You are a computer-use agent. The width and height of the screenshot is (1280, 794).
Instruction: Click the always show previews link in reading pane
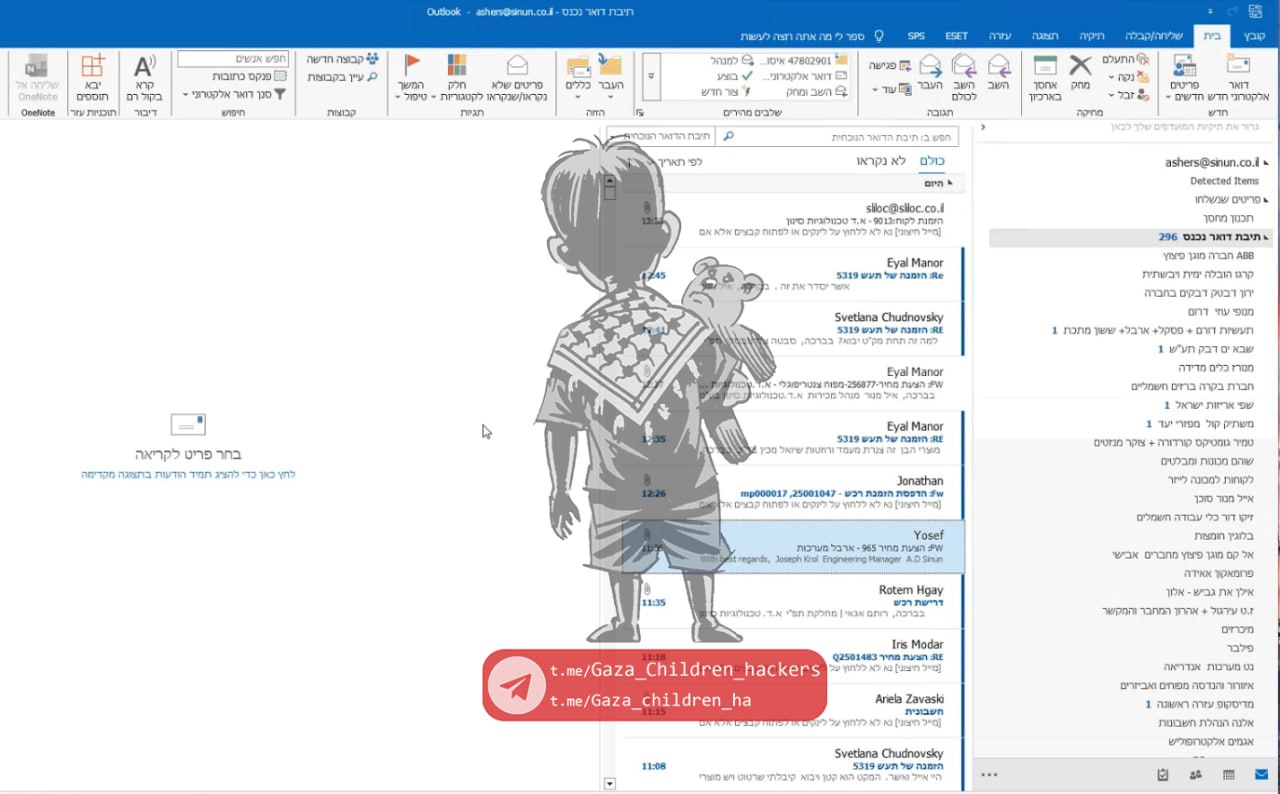(x=188, y=474)
